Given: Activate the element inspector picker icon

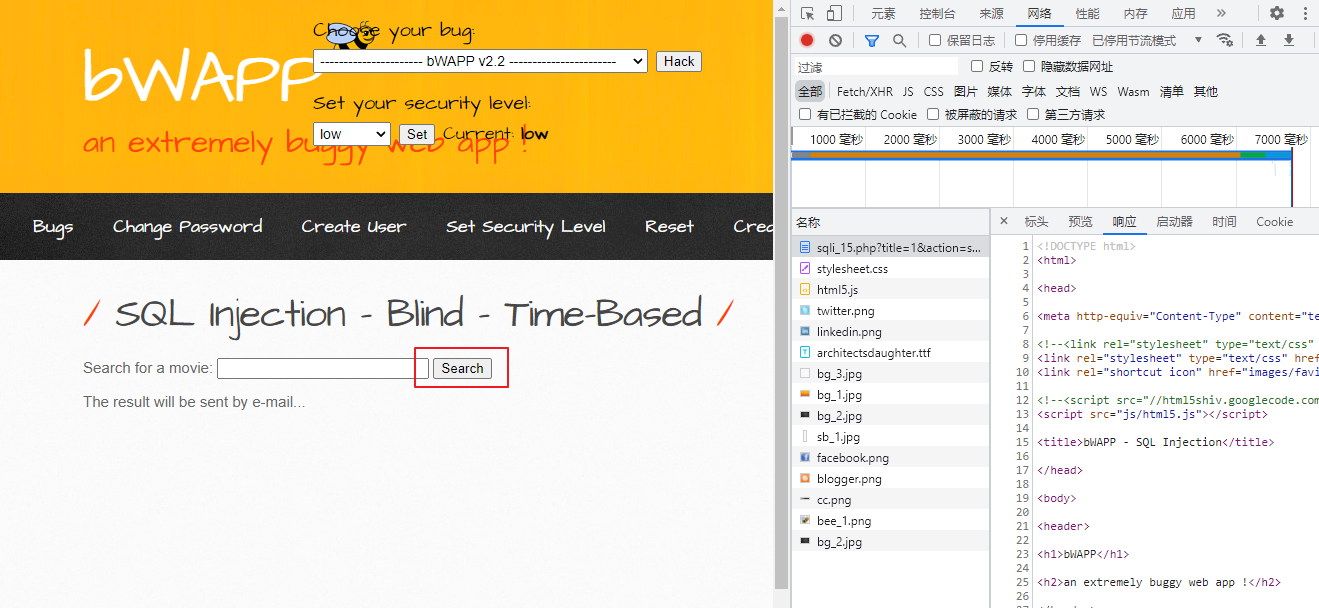Looking at the screenshot, I should click(x=808, y=13).
